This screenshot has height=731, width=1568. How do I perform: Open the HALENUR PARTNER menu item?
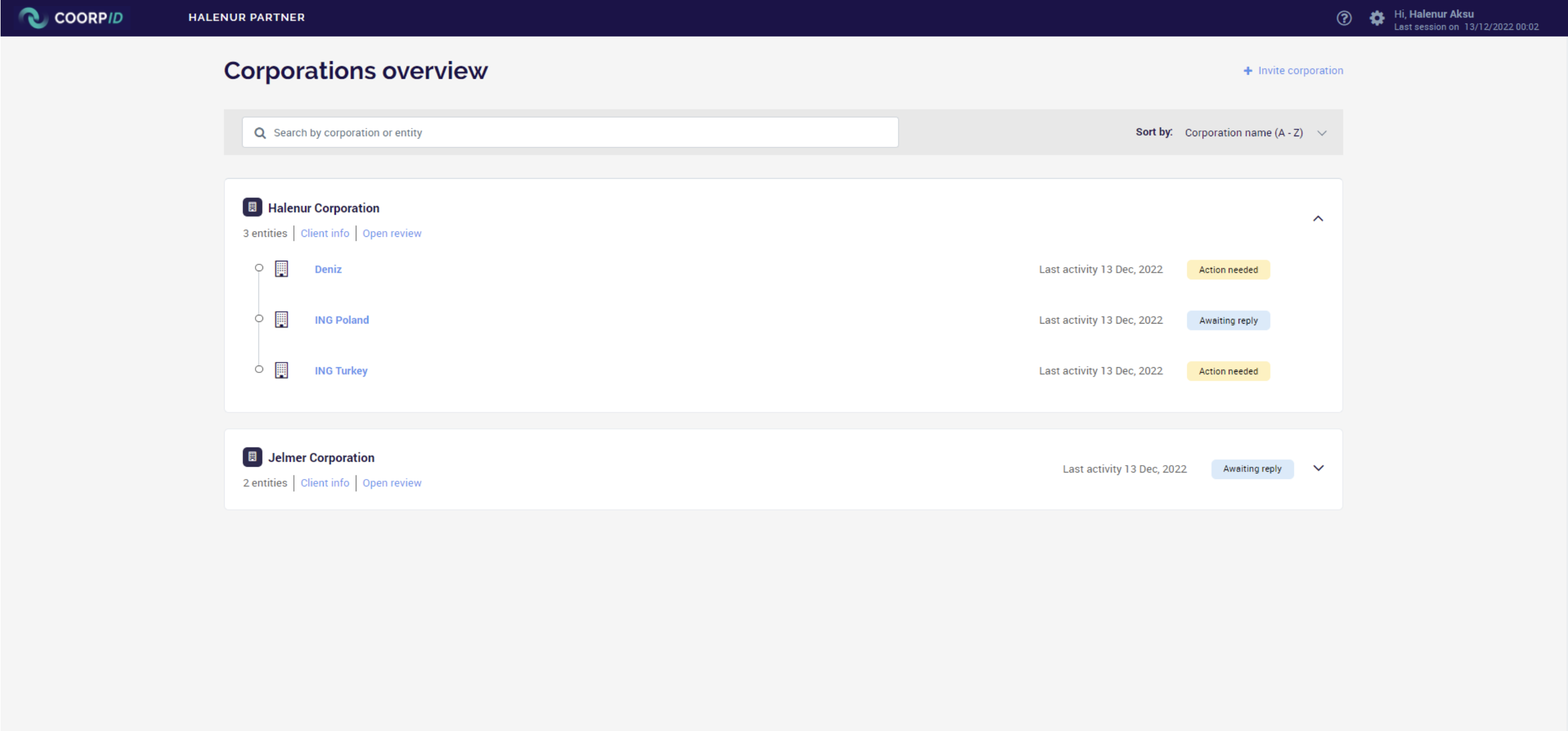247,17
